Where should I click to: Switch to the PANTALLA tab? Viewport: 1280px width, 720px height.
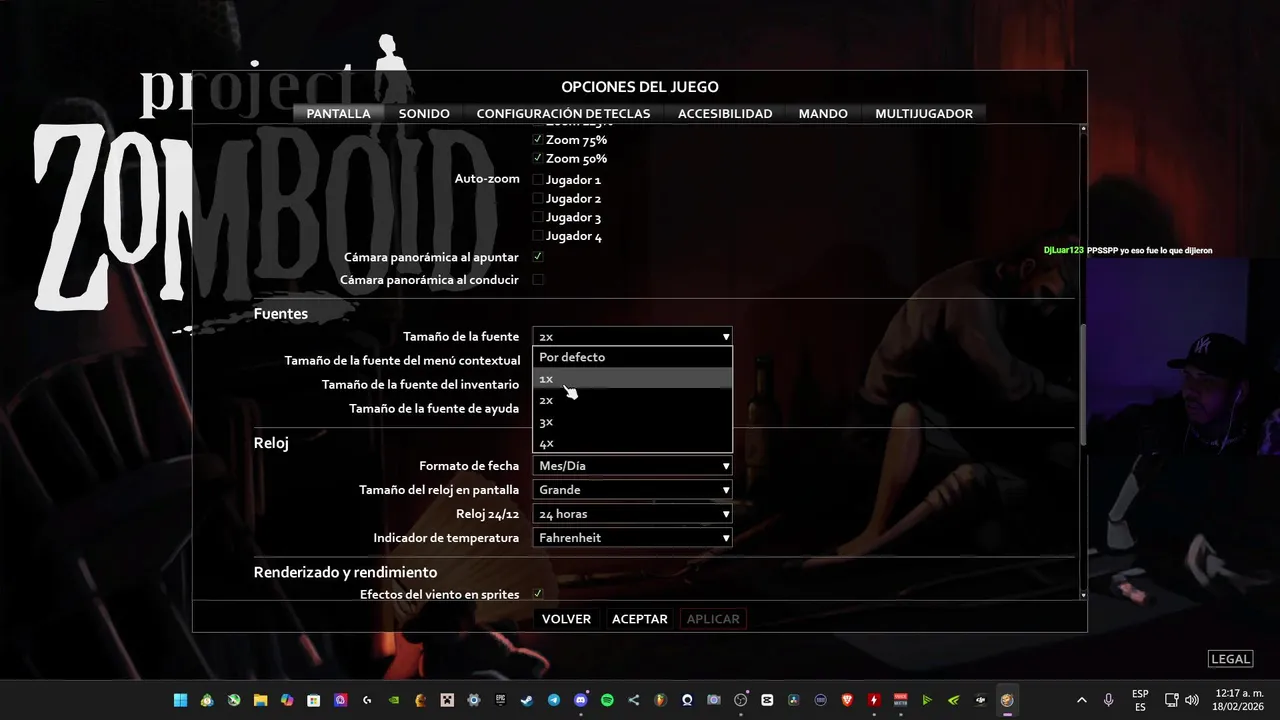pos(338,113)
